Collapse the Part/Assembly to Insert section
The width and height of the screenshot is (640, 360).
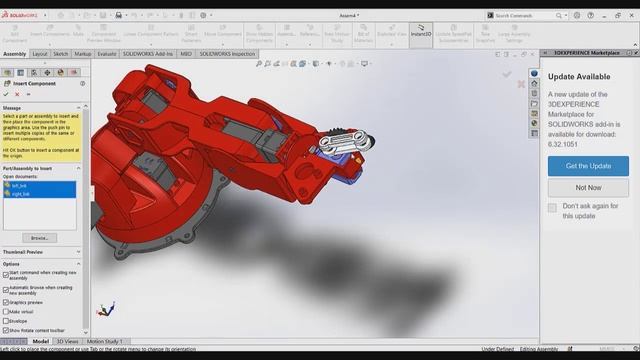[x=78, y=168]
